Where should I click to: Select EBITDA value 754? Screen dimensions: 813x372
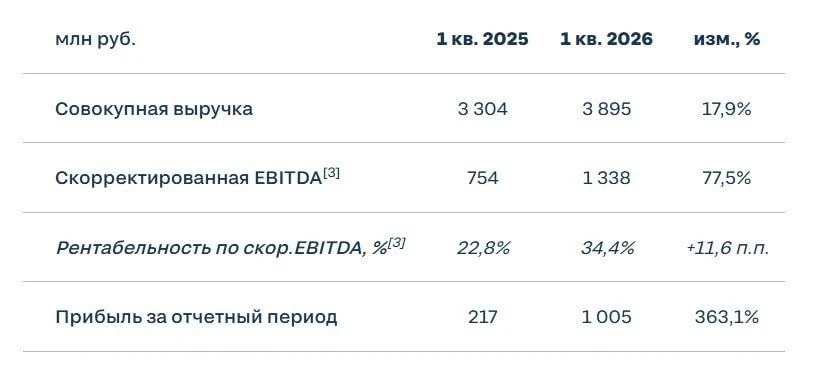click(x=483, y=178)
